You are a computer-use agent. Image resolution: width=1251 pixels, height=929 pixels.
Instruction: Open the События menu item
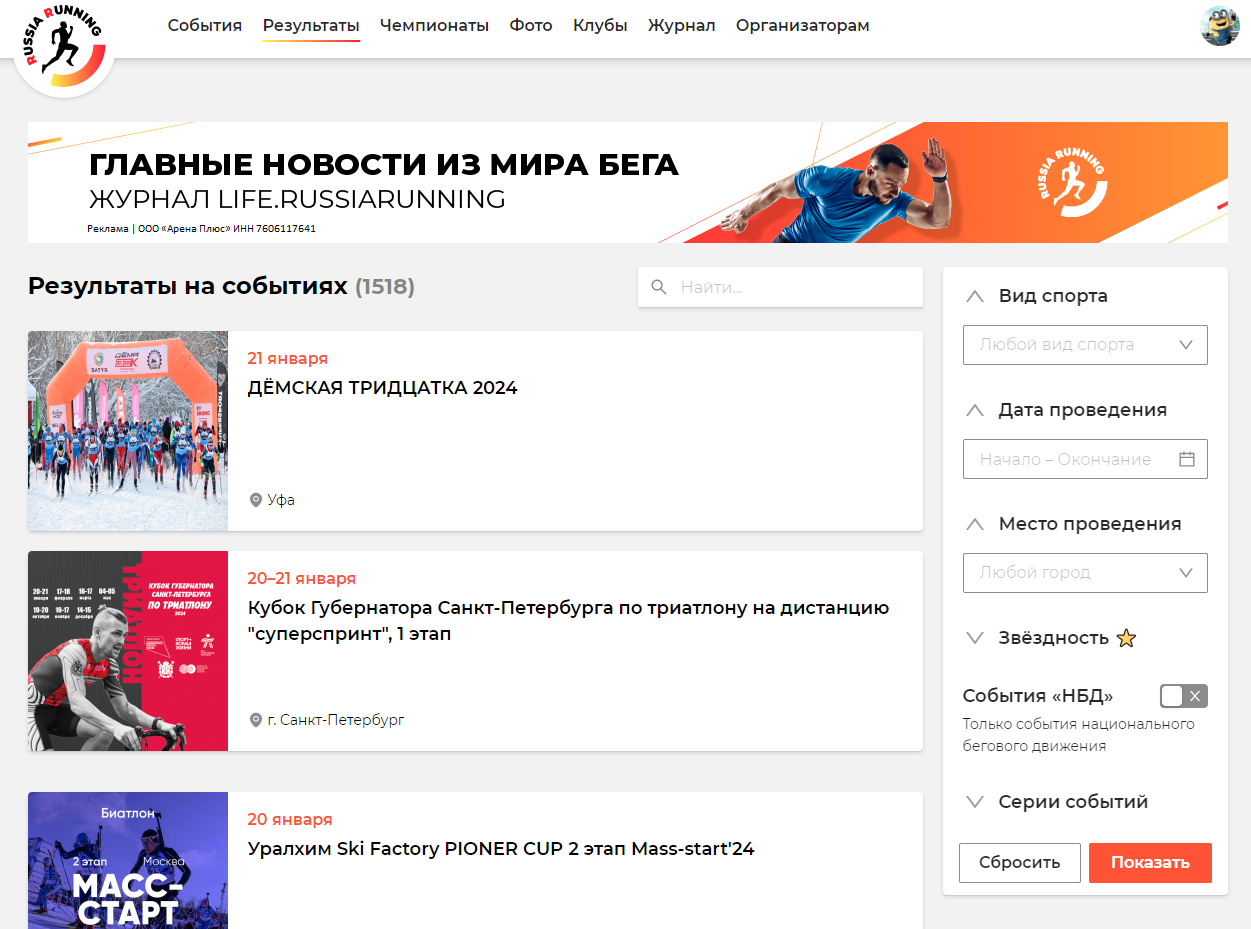tap(204, 26)
